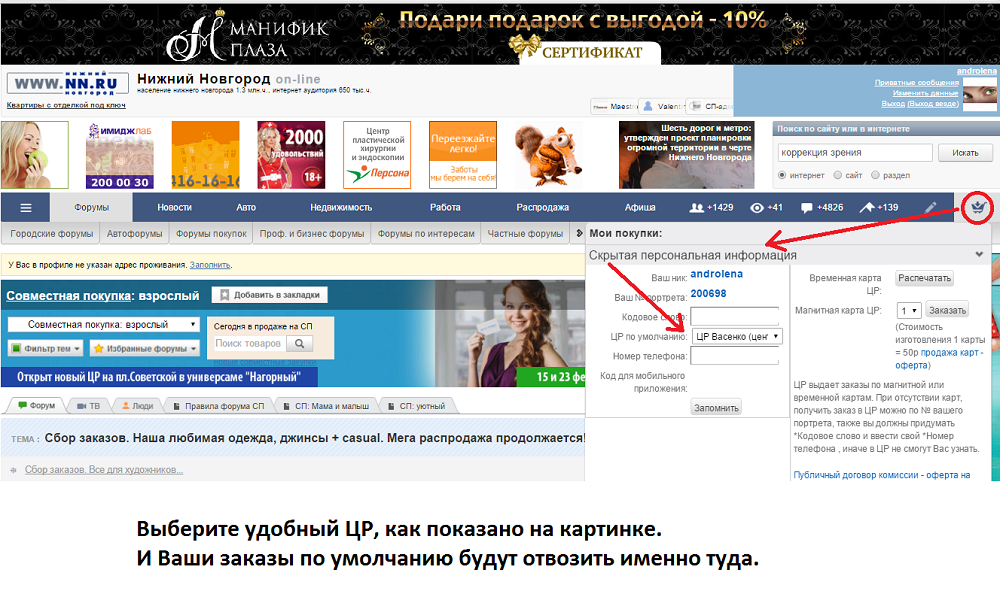Screen dimensions: 1000x591
Task: Open the Новости menu item
Action: (x=174, y=207)
